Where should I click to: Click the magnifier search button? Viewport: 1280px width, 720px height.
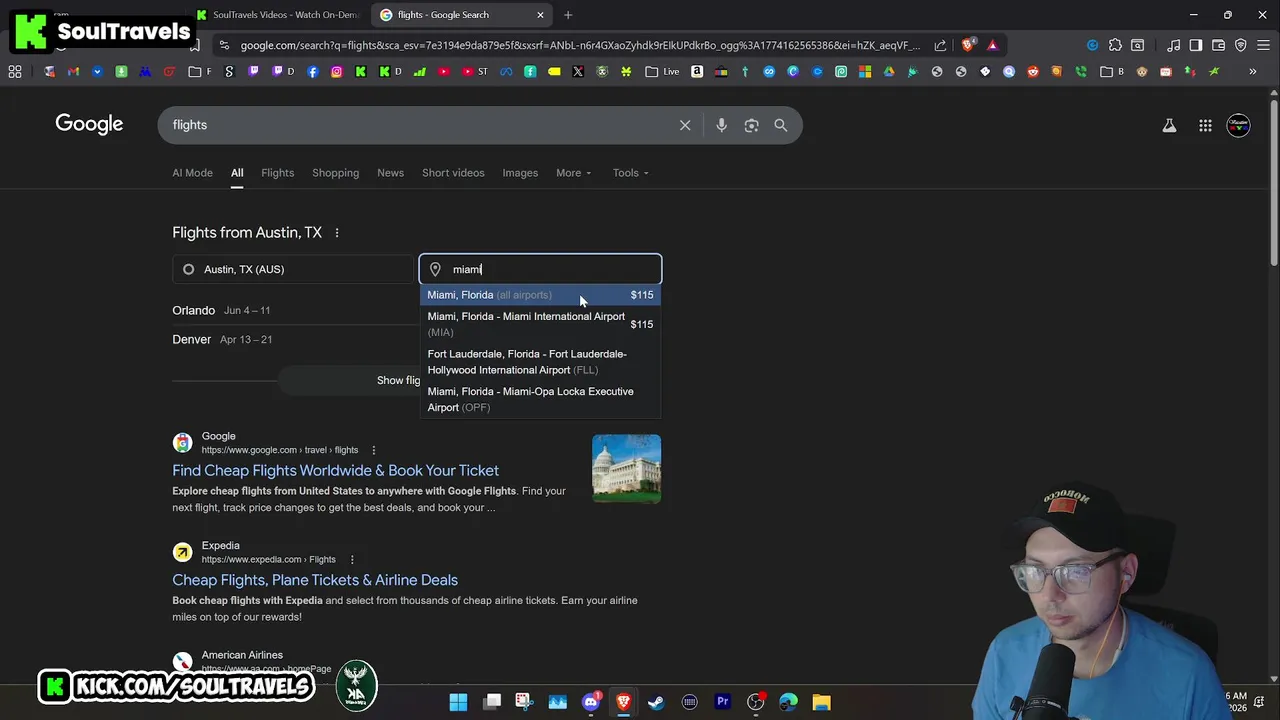click(781, 125)
